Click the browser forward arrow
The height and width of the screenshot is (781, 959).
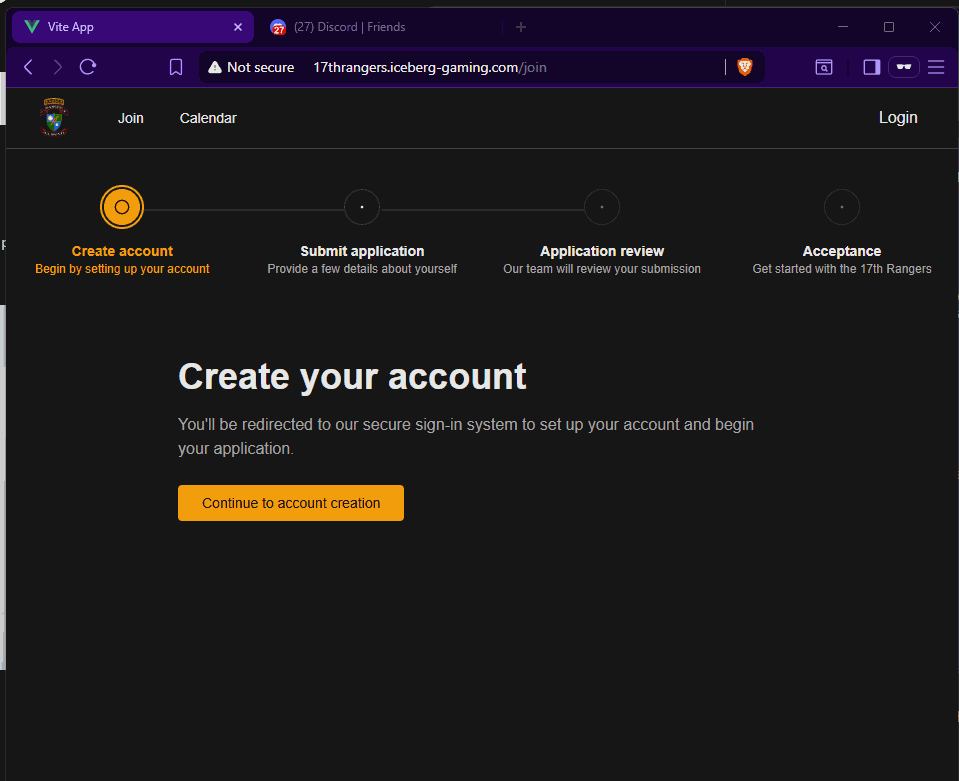(x=57, y=67)
